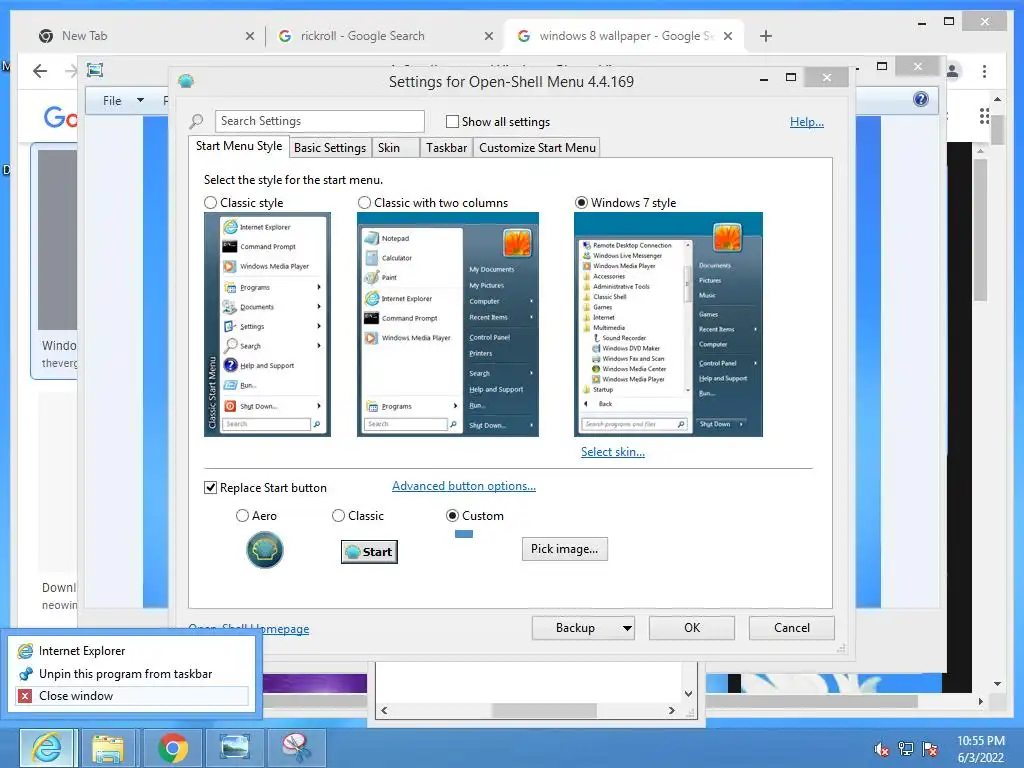Image resolution: width=1024 pixels, height=768 pixels.
Task: Toggle the Show all settings checkbox
Action: 452,121
